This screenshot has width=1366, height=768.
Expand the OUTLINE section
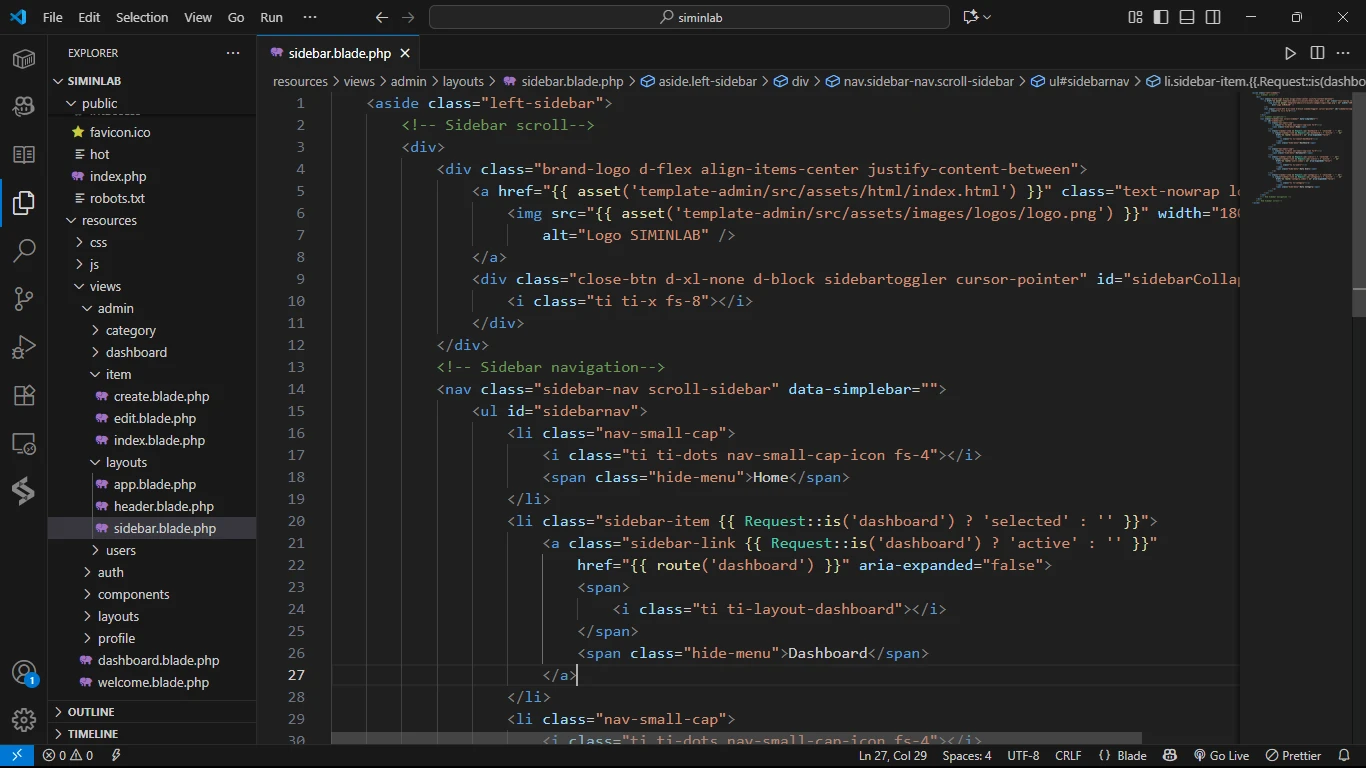point(91,712)
